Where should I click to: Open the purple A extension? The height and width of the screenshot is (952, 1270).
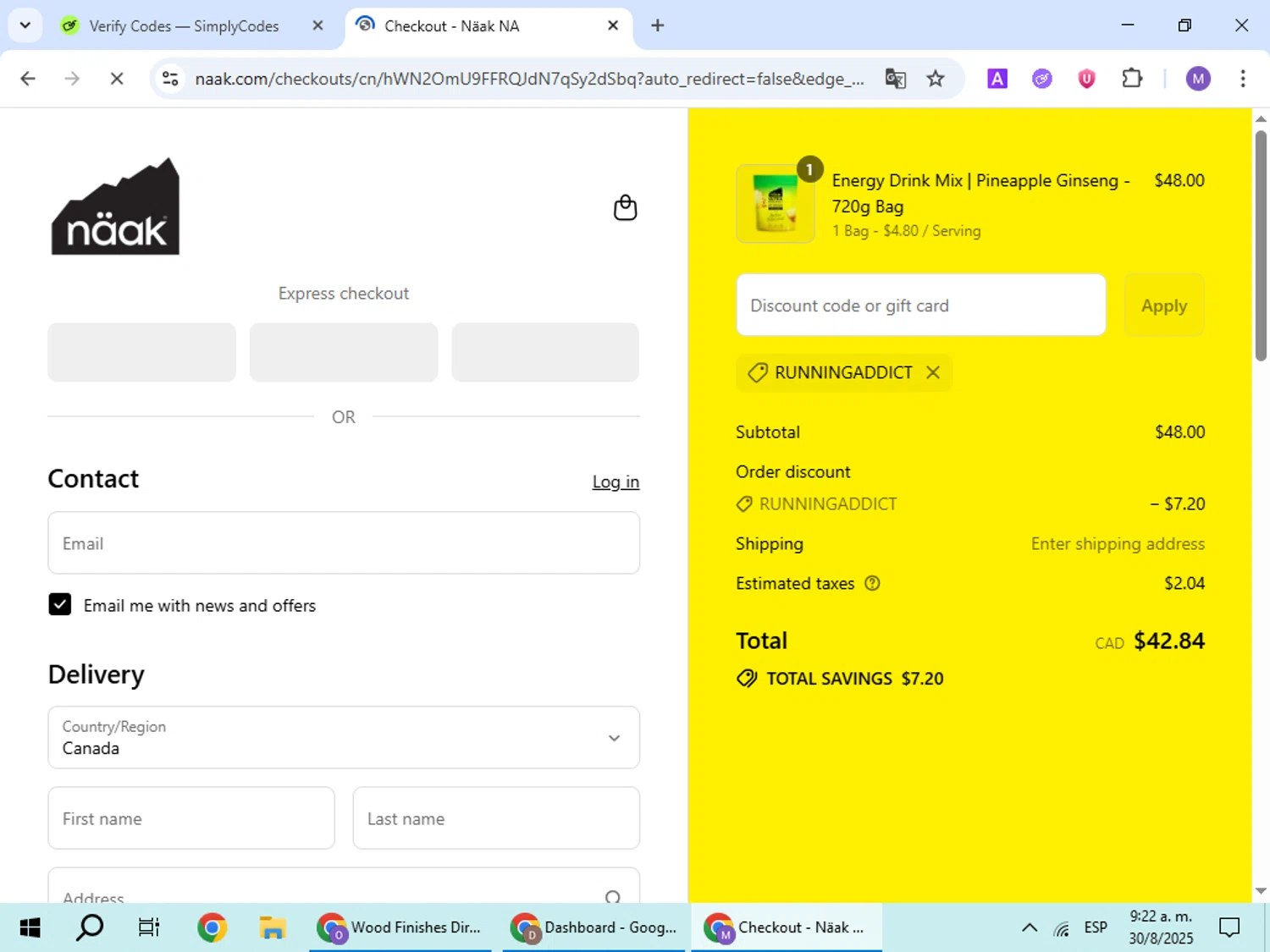coord(997,79)
